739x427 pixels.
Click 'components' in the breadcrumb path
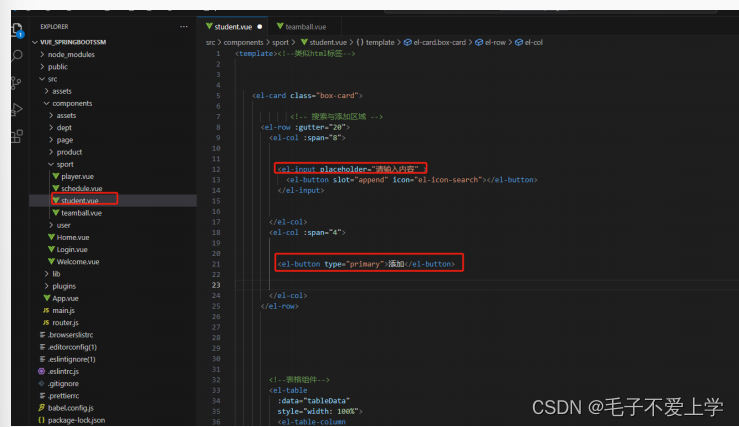[243, 42]
